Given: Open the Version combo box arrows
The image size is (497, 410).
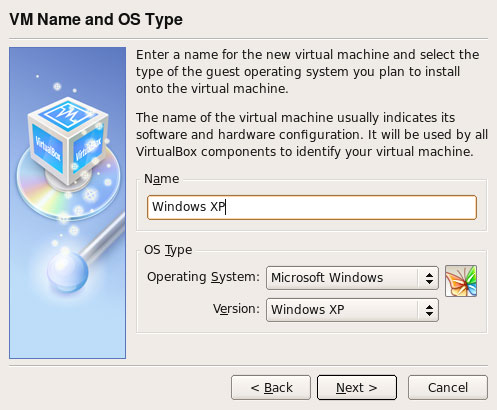Looking at the screenshot, I should click(x=429, y=310).
